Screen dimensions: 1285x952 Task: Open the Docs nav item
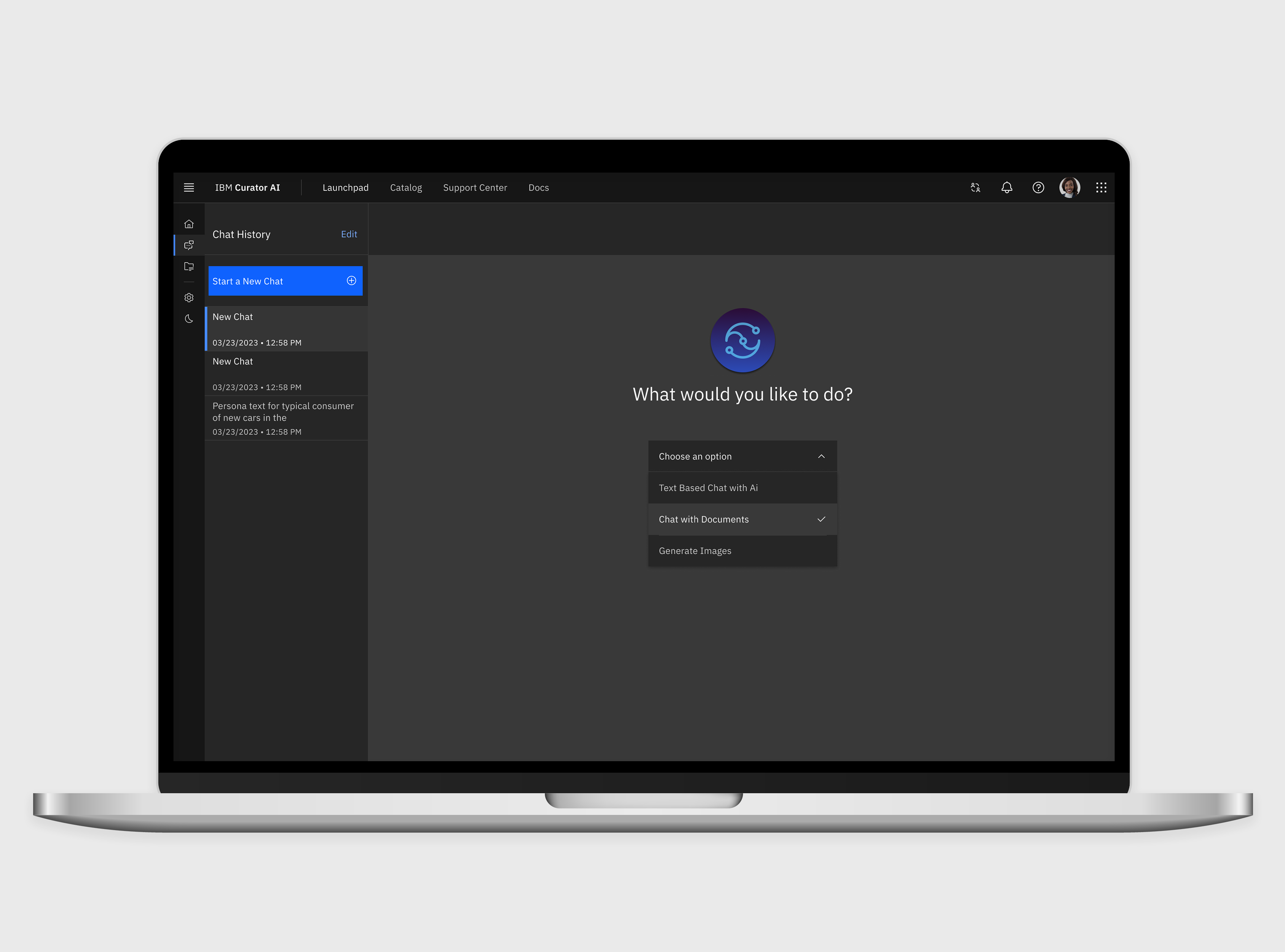(x=538, y=187)
